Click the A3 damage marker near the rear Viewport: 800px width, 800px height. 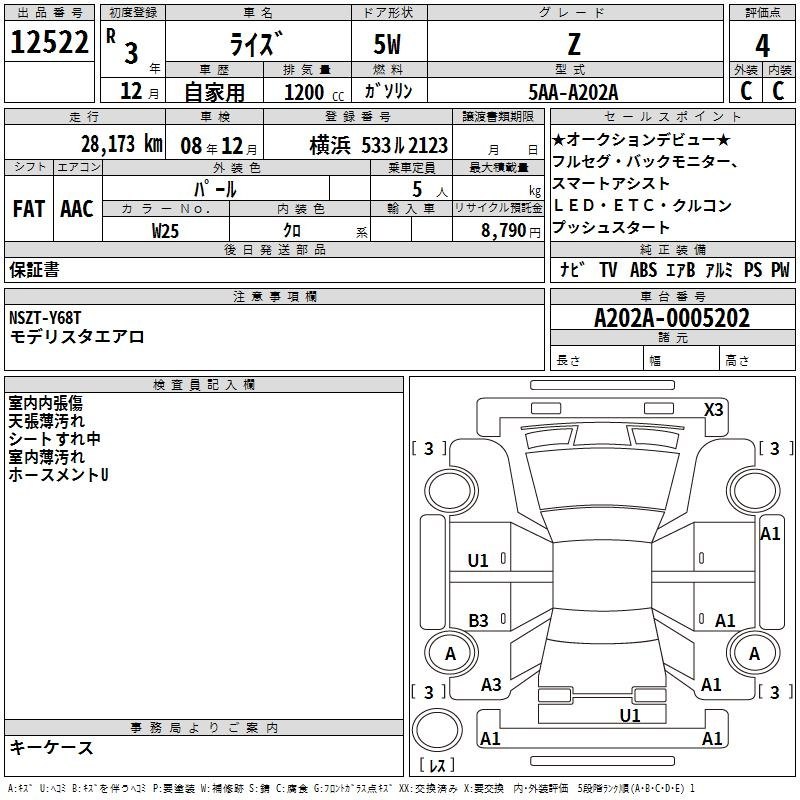point(491,685)
